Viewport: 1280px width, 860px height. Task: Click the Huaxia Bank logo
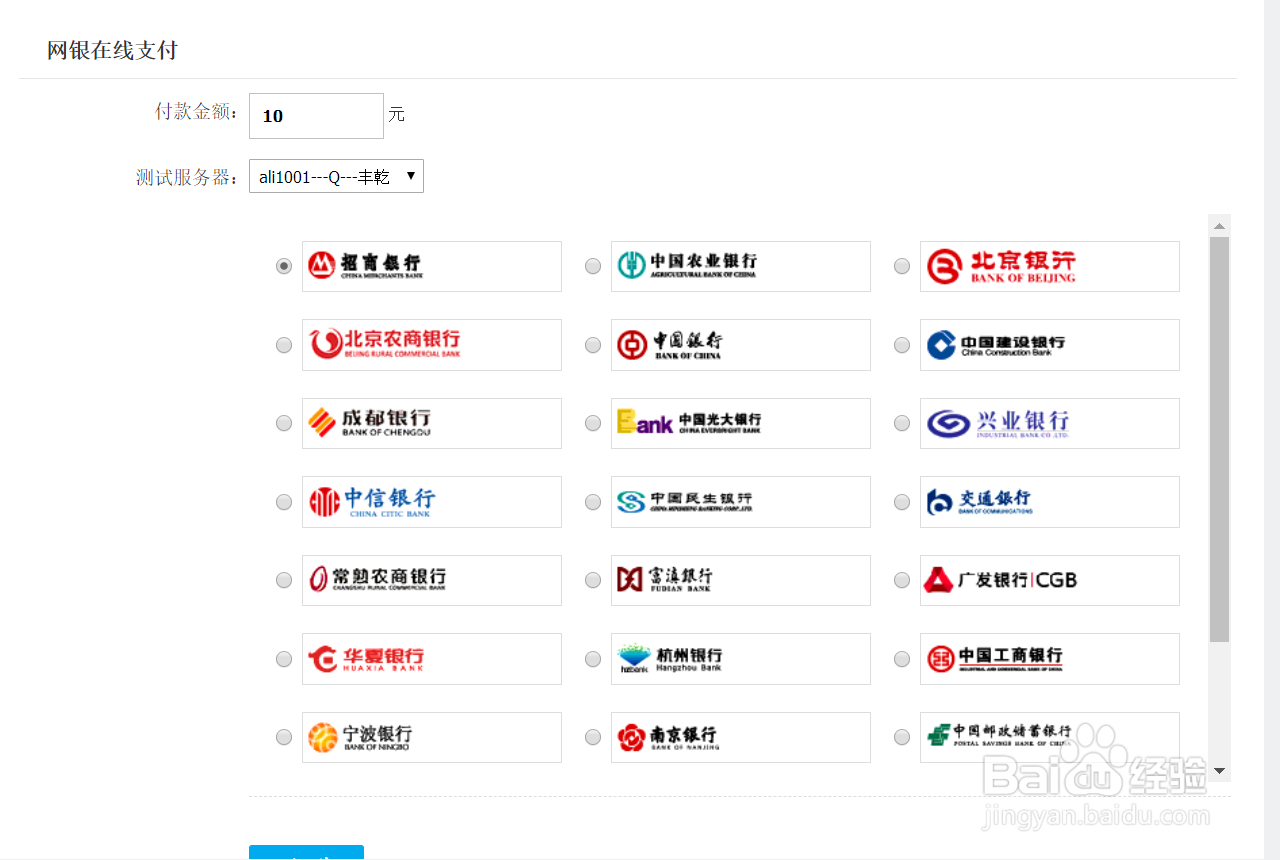pyautogui.click(x=432, y=659)
